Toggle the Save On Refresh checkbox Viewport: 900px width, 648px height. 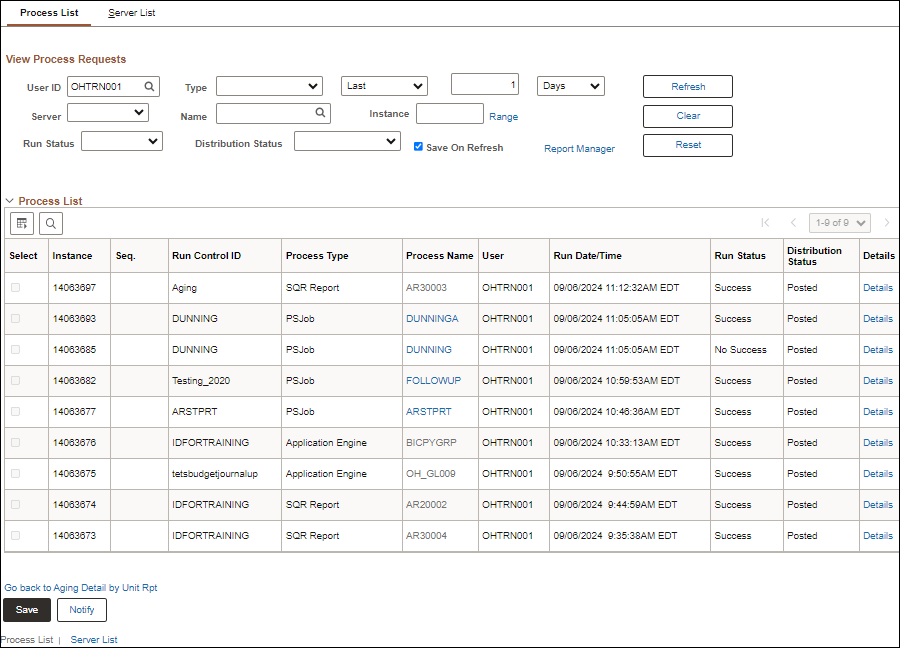[x=418, y=146]
